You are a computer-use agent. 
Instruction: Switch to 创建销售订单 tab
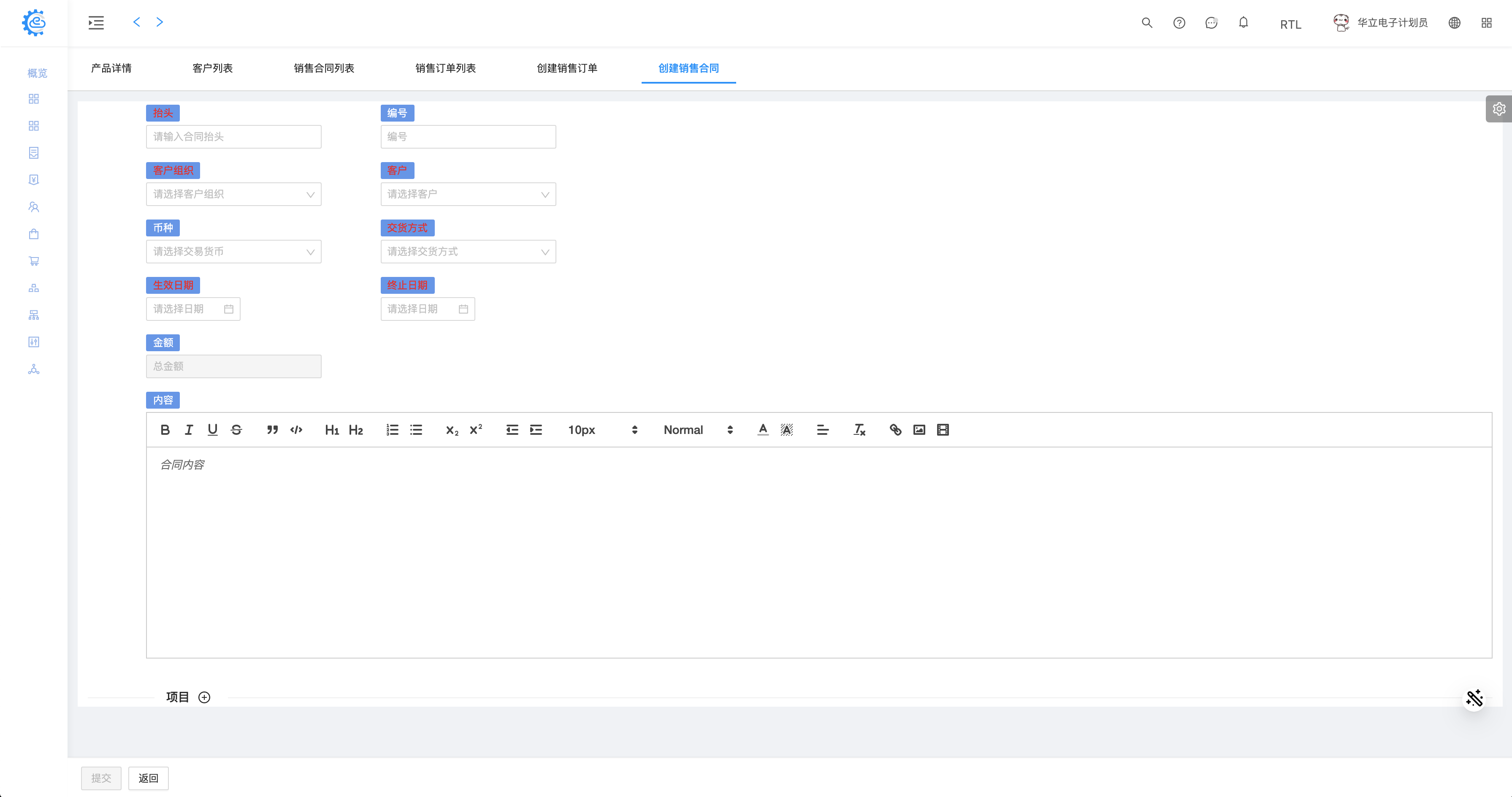(x=566, y=68)
